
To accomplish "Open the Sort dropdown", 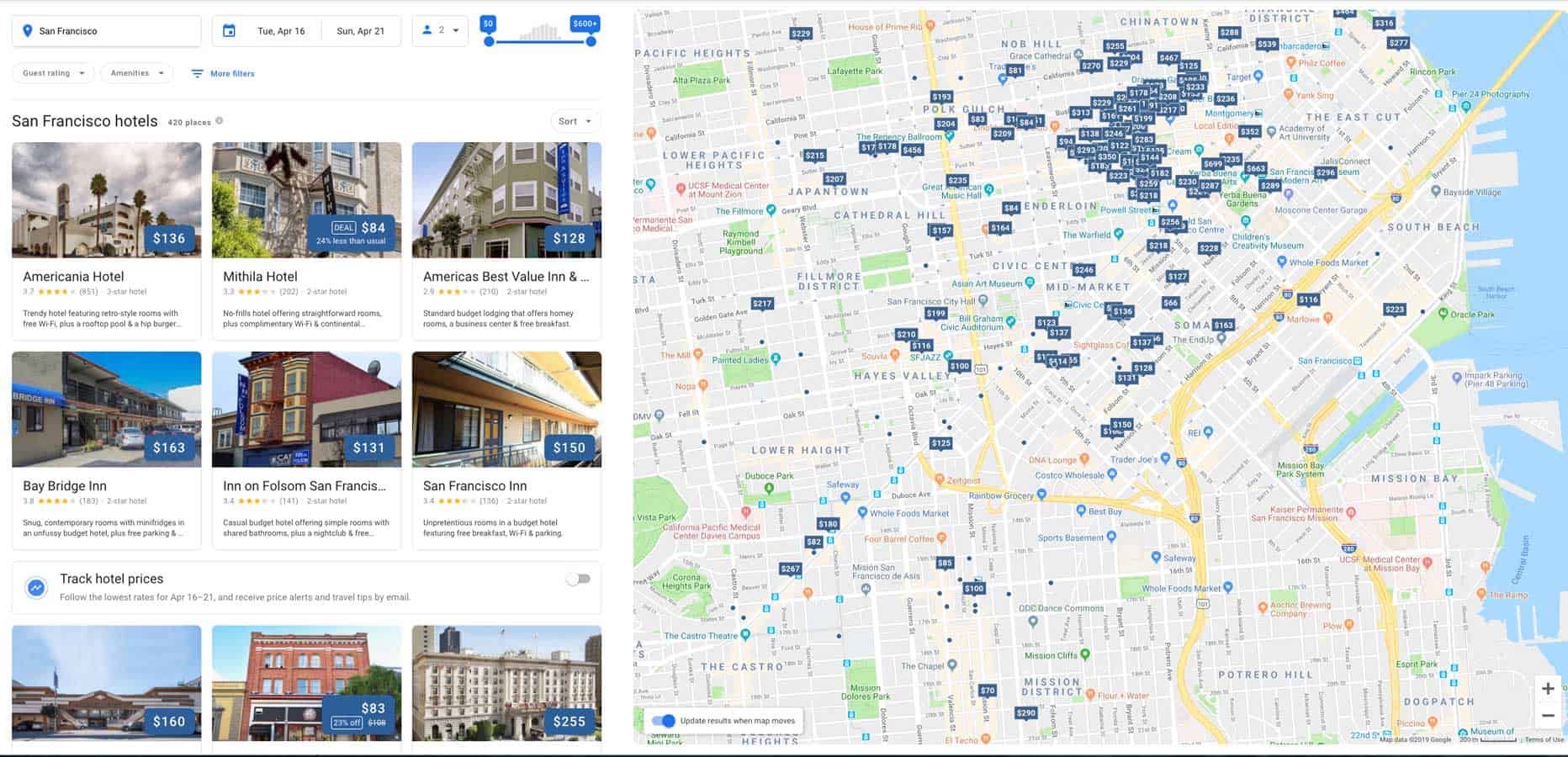I will [x=575, y=121].
